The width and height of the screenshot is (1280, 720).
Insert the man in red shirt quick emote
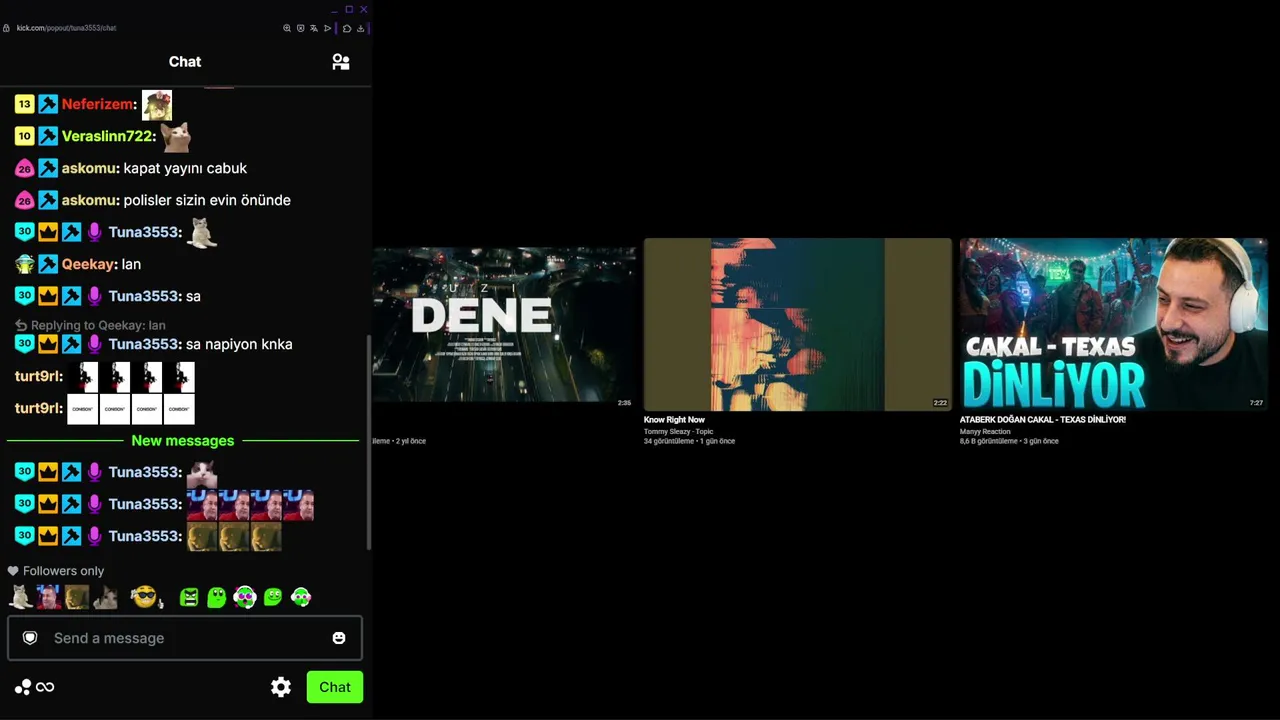(49, 597)
